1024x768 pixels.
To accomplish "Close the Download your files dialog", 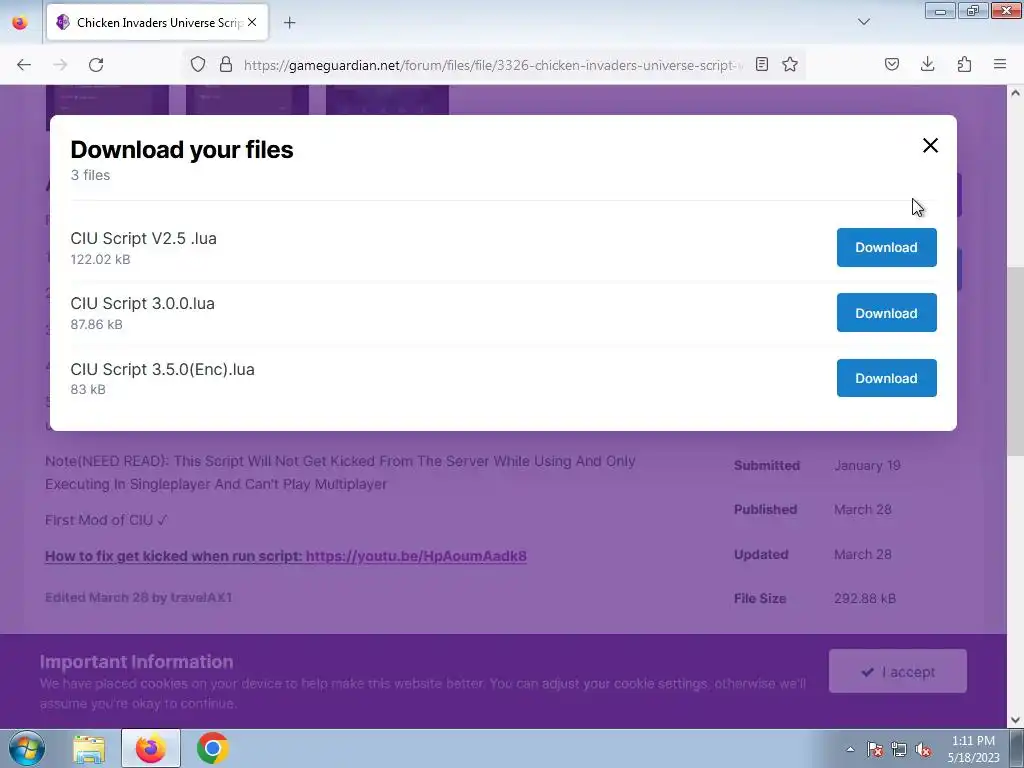I will pos(930,145).
